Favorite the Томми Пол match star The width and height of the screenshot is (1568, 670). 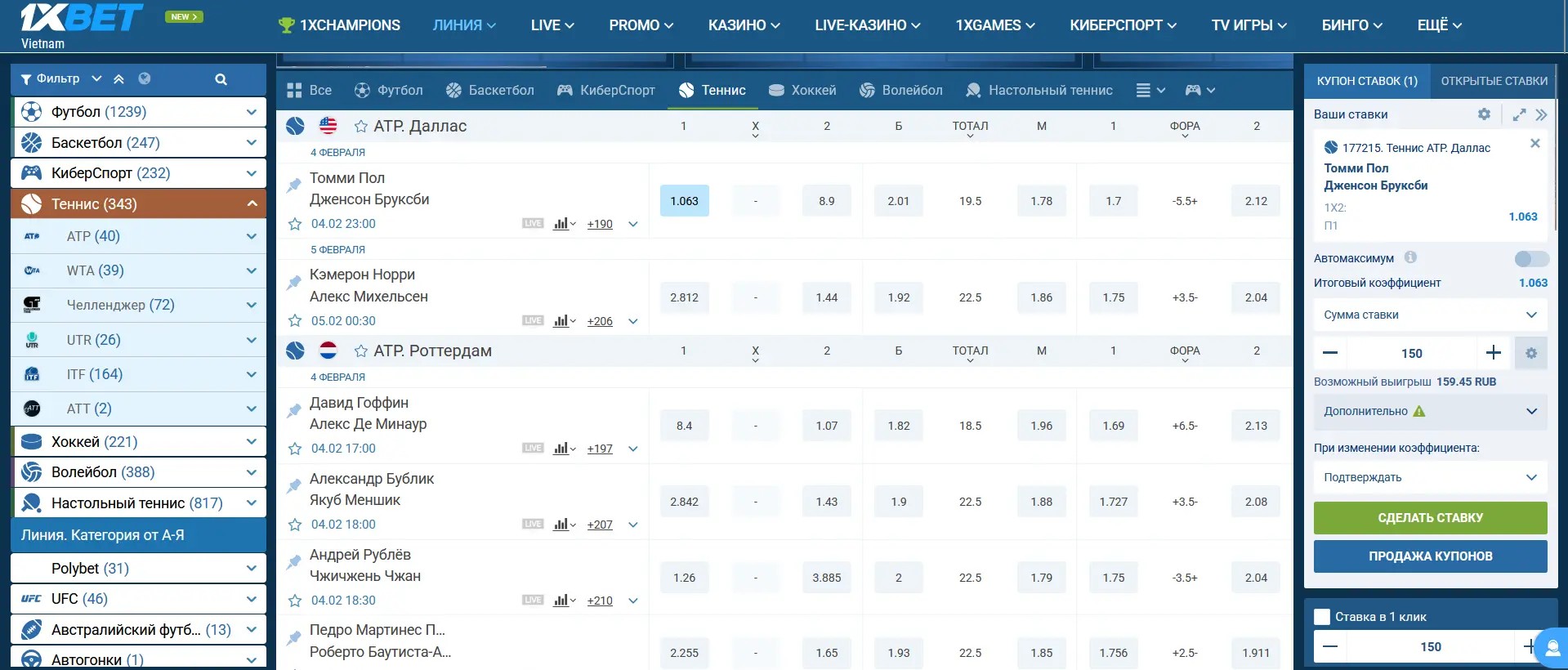coord(295,224)
